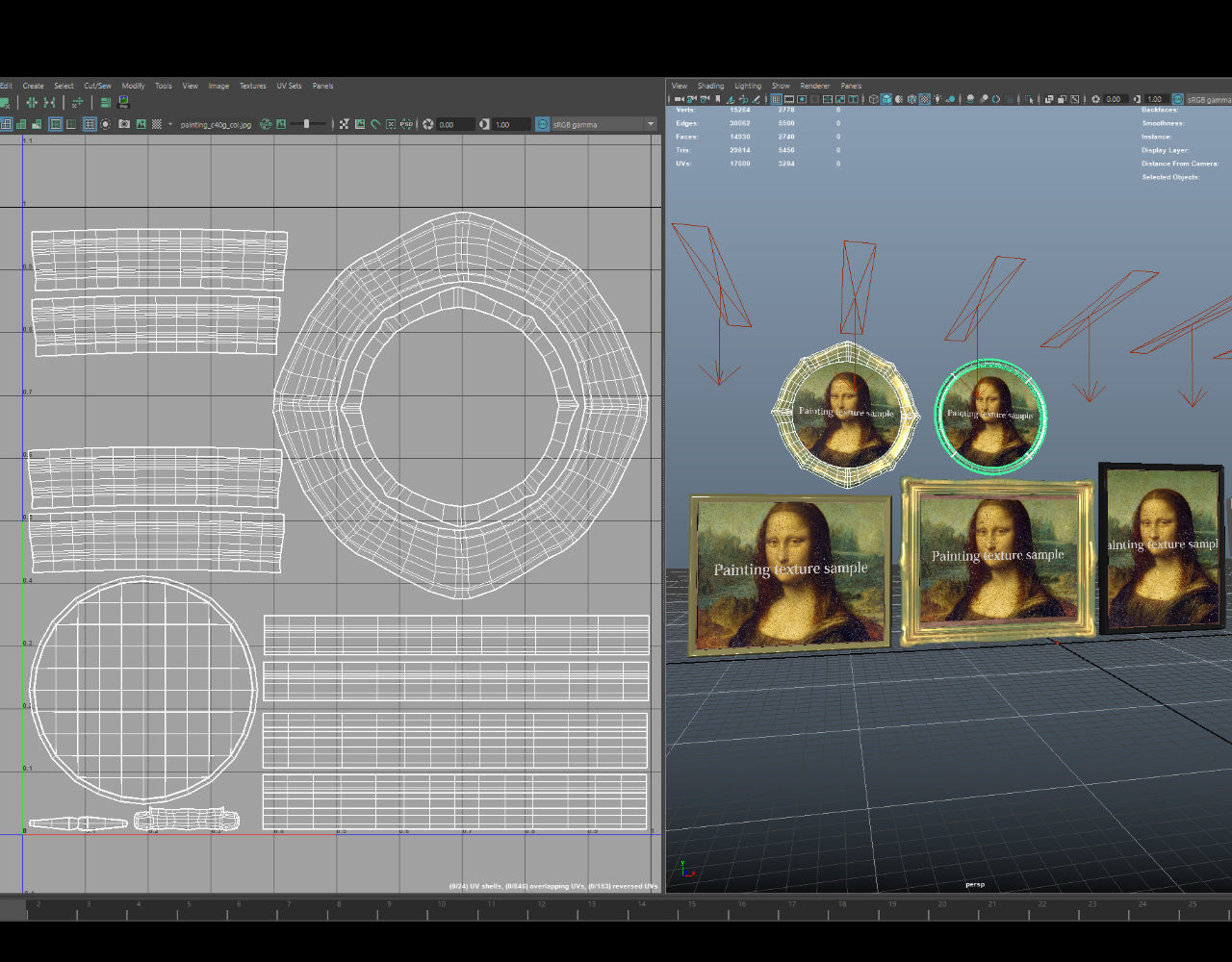Viewport: 1232px width, 962px height.
Task: Click the Tris: label in heads-up display
Action: 685,150
